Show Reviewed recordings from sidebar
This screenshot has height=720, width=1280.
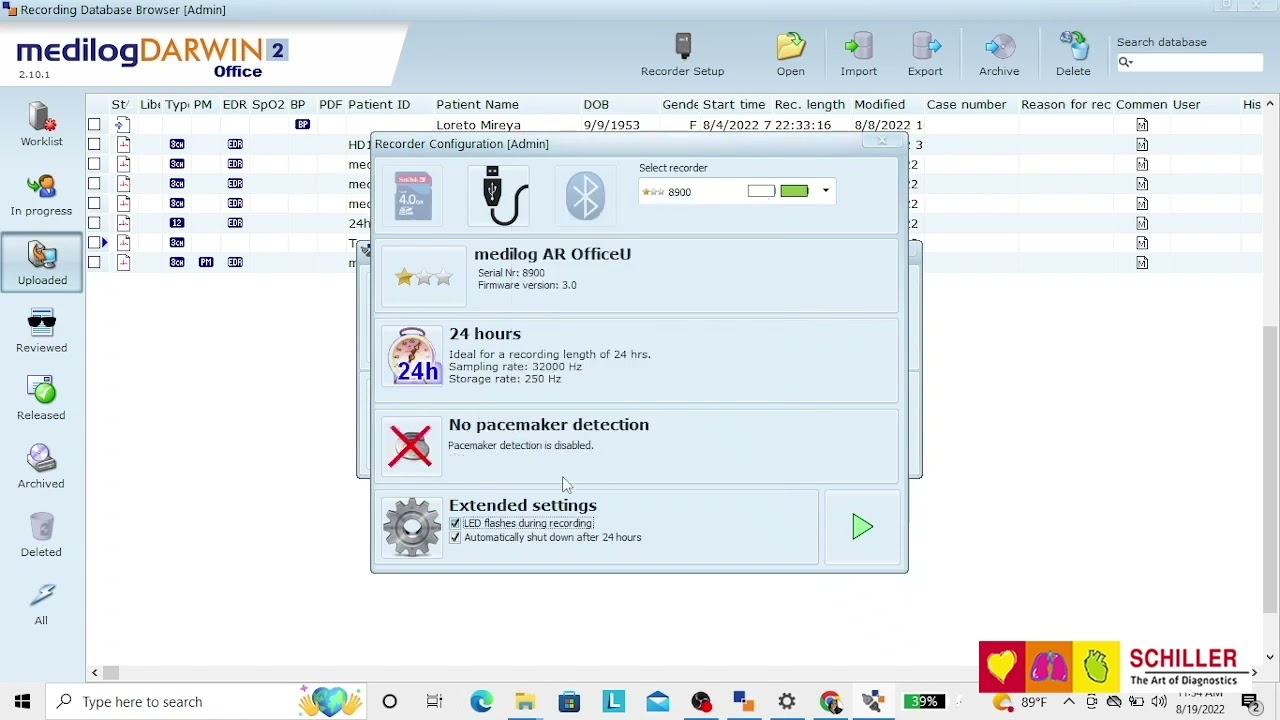(41, 331)
